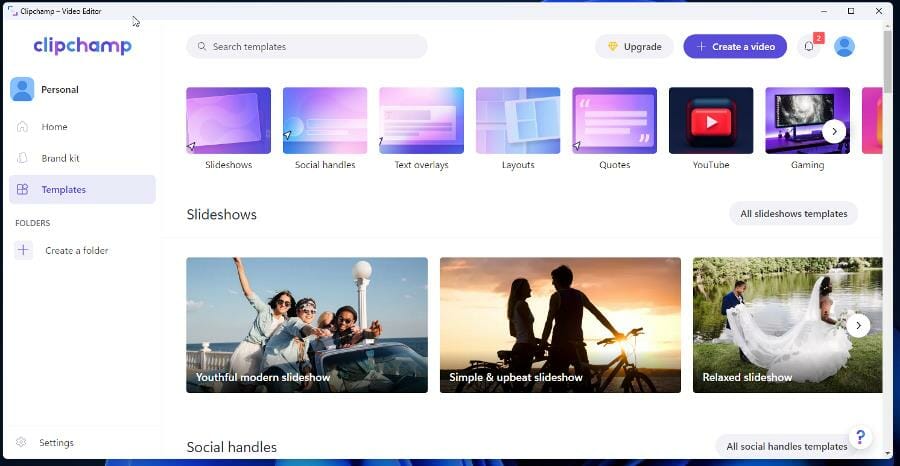This screenshot has height=466, width=900.
Task: Click the Clipchamp logo in the sidebar
Action: [82, 46]
